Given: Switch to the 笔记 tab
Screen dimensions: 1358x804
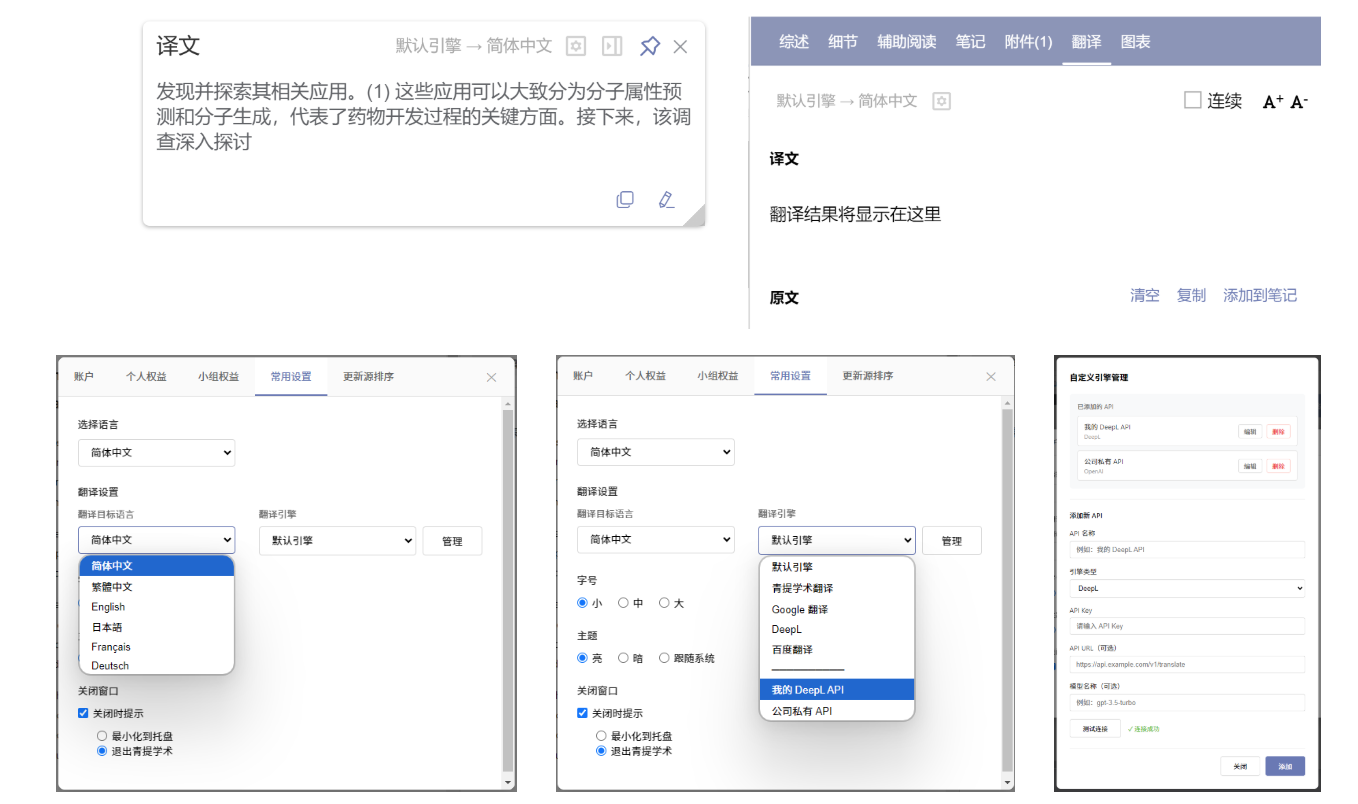Looking at the screenshot, I should [x=970, y=41].
